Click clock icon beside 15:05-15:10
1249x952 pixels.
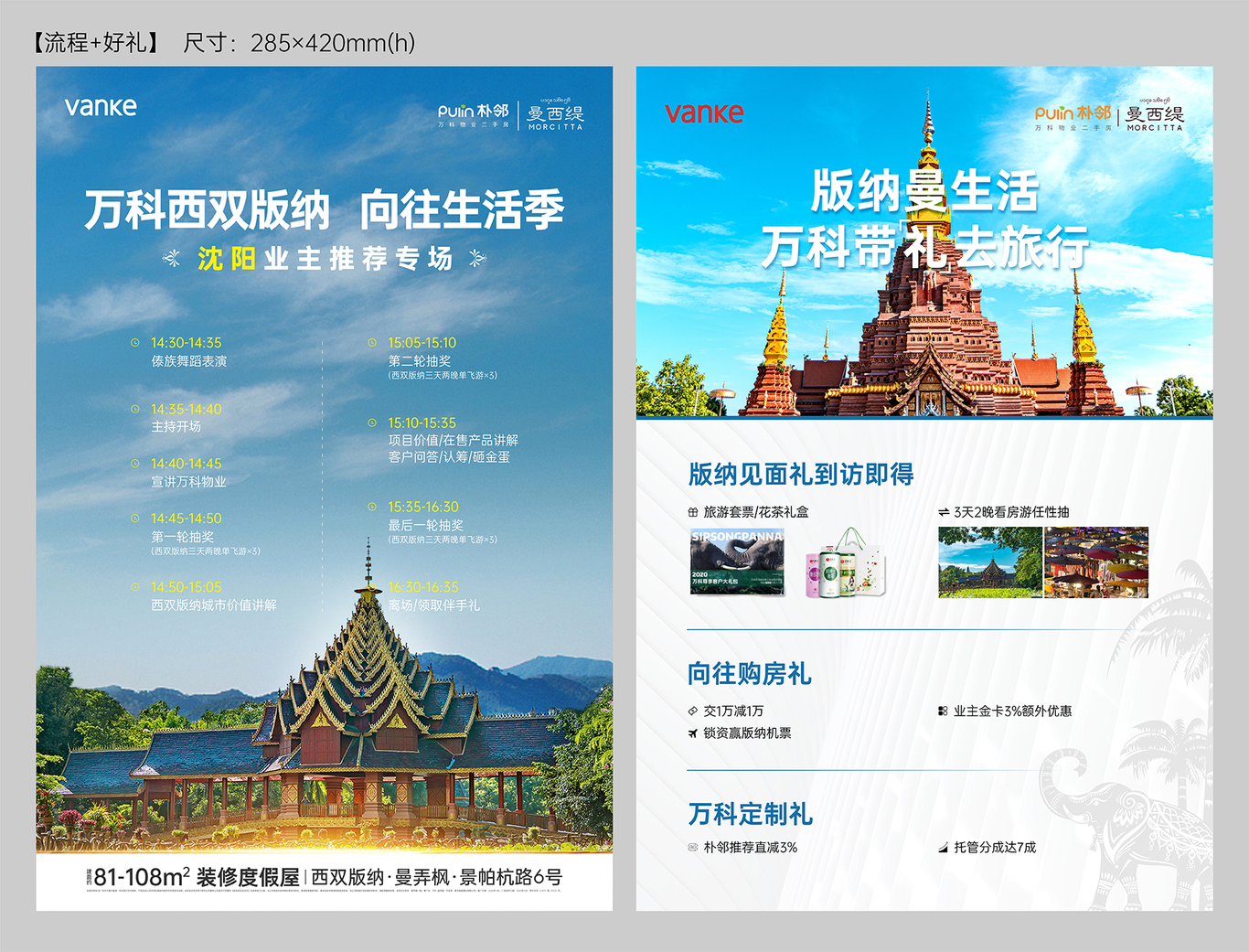click(x=372, y=343)
